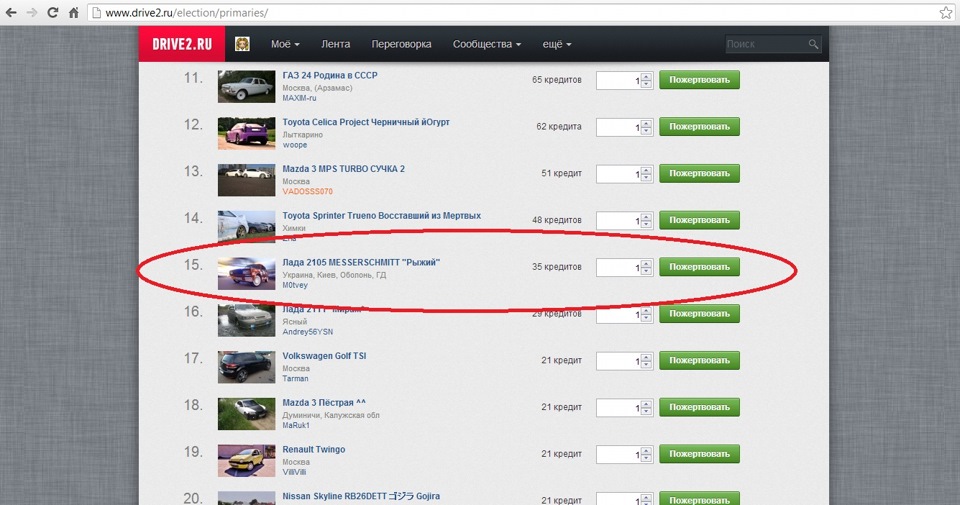This screenshot has height=505, width=960.
Task: Reload the page with the refresh icon
Action: coord(53,12)
